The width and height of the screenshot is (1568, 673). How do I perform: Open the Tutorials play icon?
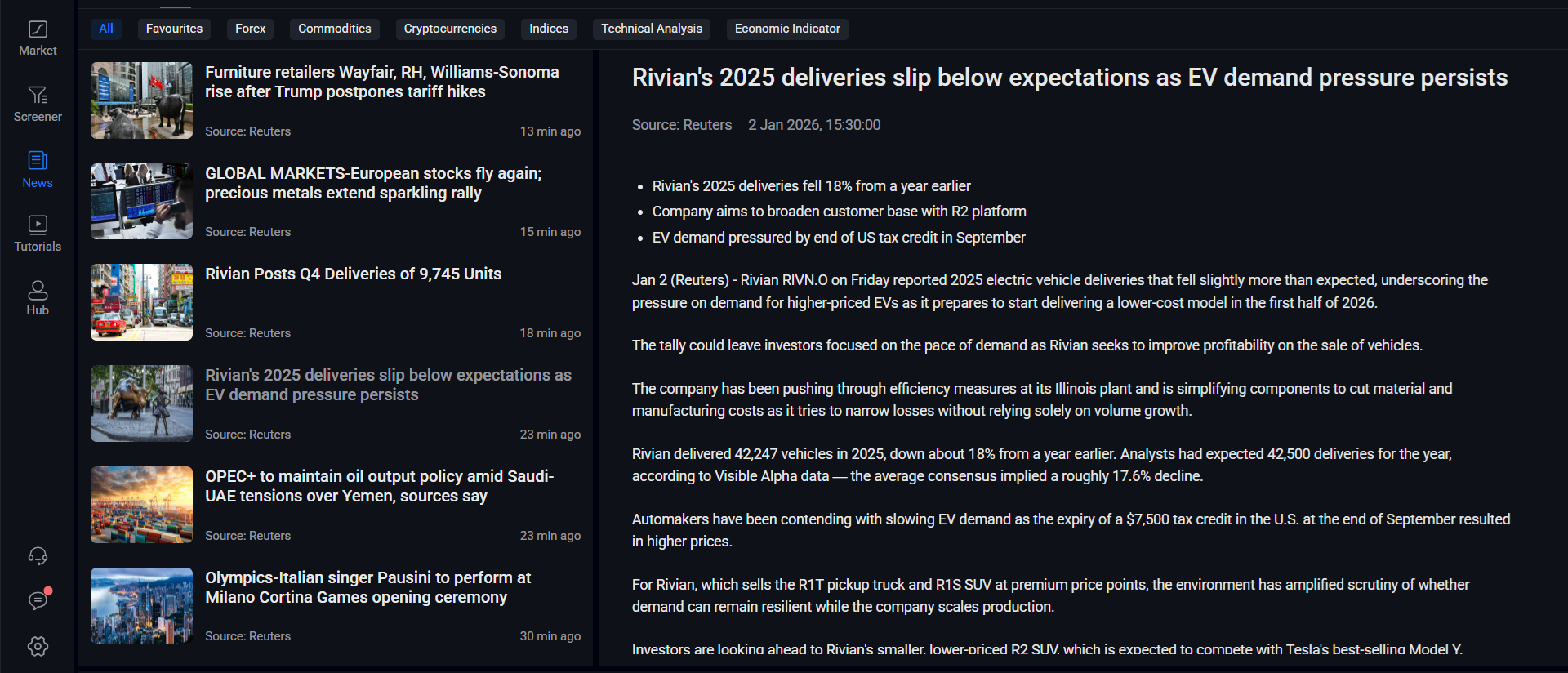click(x=38, y=224)
